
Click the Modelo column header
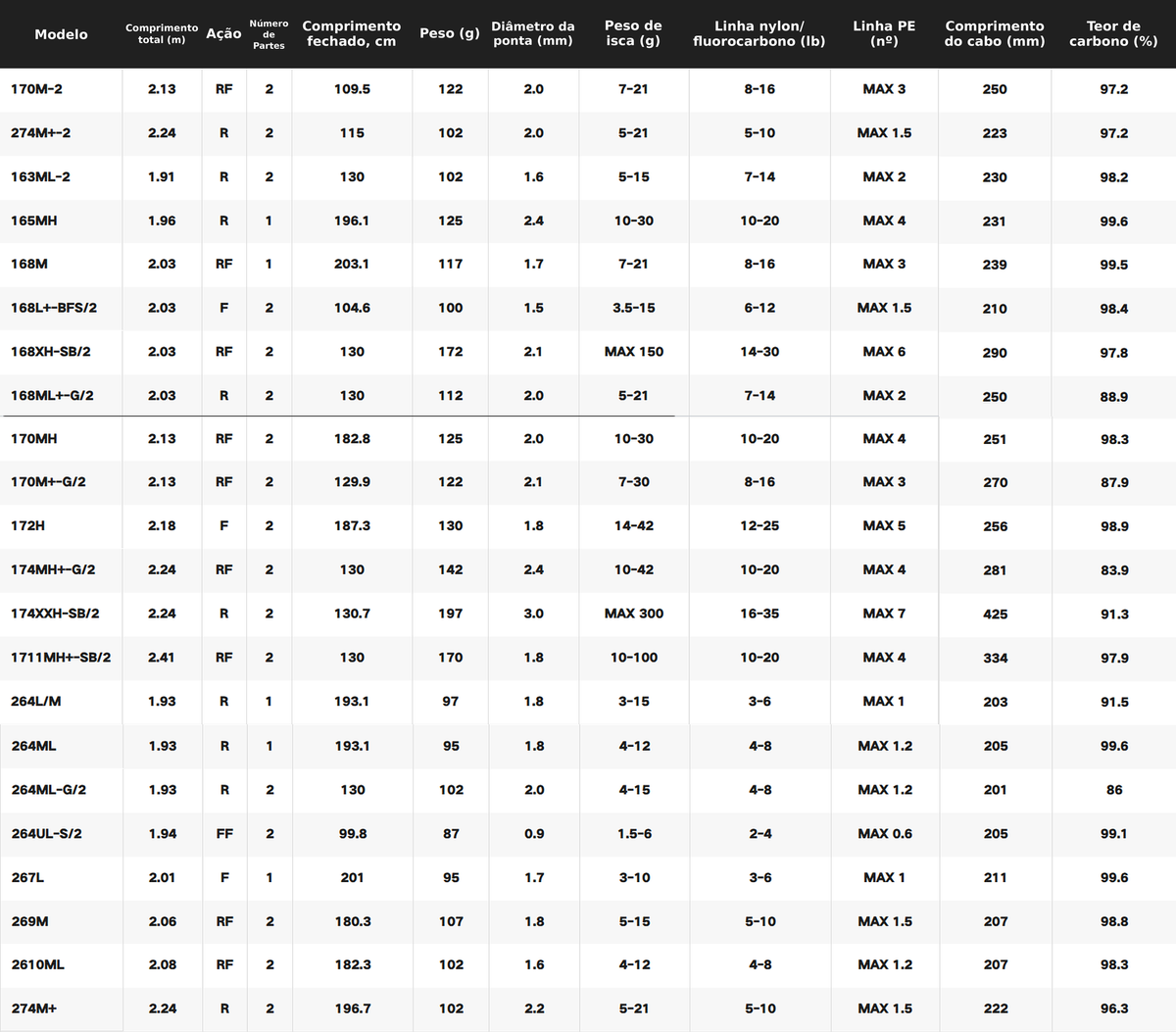61,34
